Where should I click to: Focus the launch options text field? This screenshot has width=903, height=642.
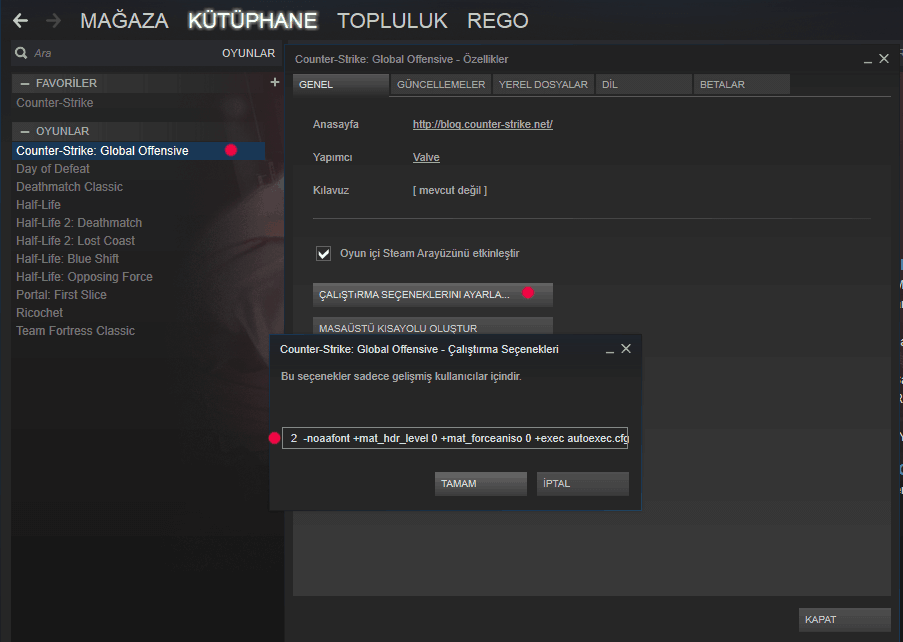455,438
